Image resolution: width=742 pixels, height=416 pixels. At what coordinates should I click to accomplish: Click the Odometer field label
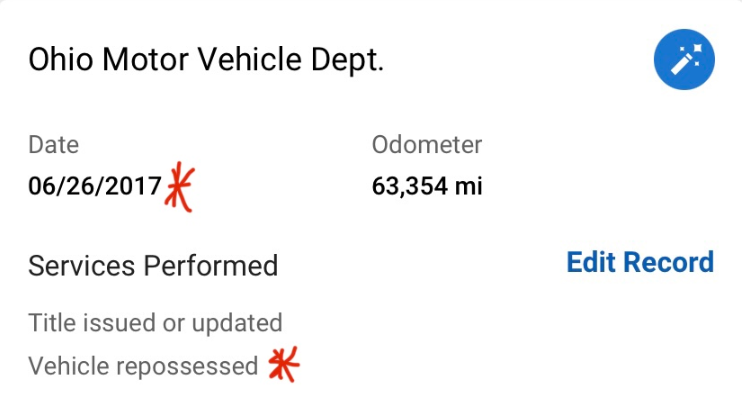coord(427,144)
